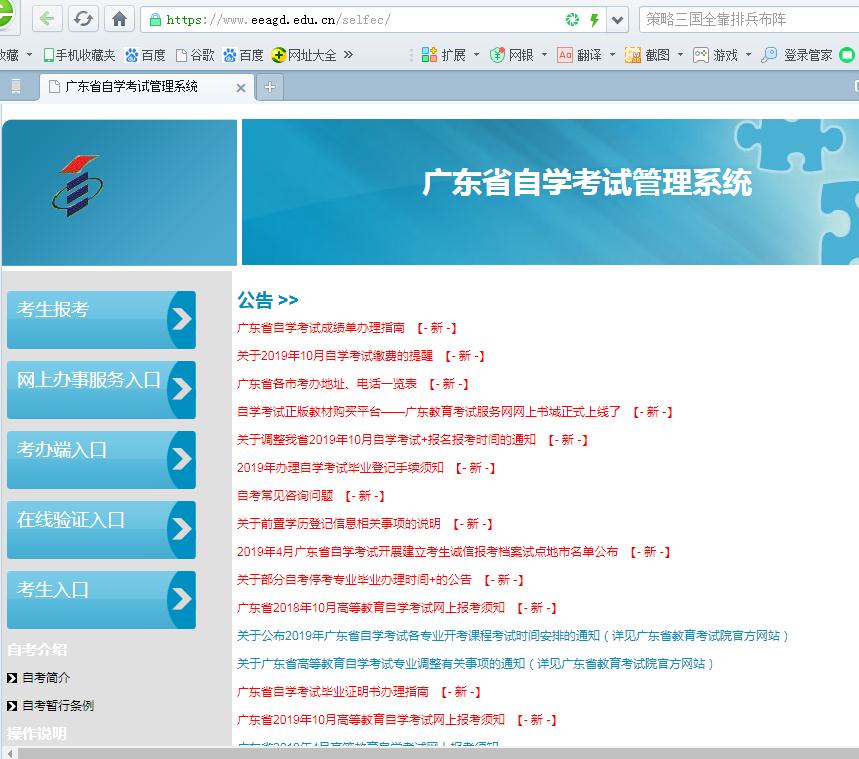Open the address bar history dropdown arrow
The height and width of the screenshot is (759, 859).
pos(617,17)
